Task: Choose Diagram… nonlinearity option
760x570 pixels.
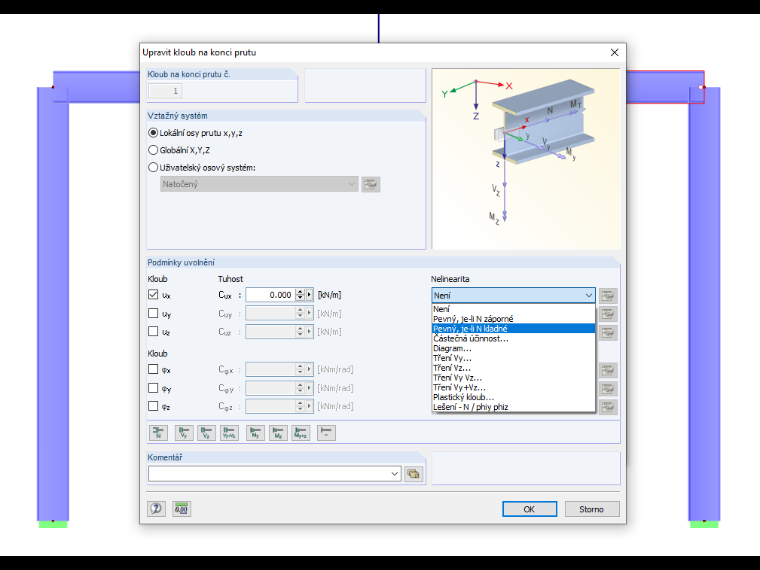Action: pyautogui.click(x=513, y=348)
